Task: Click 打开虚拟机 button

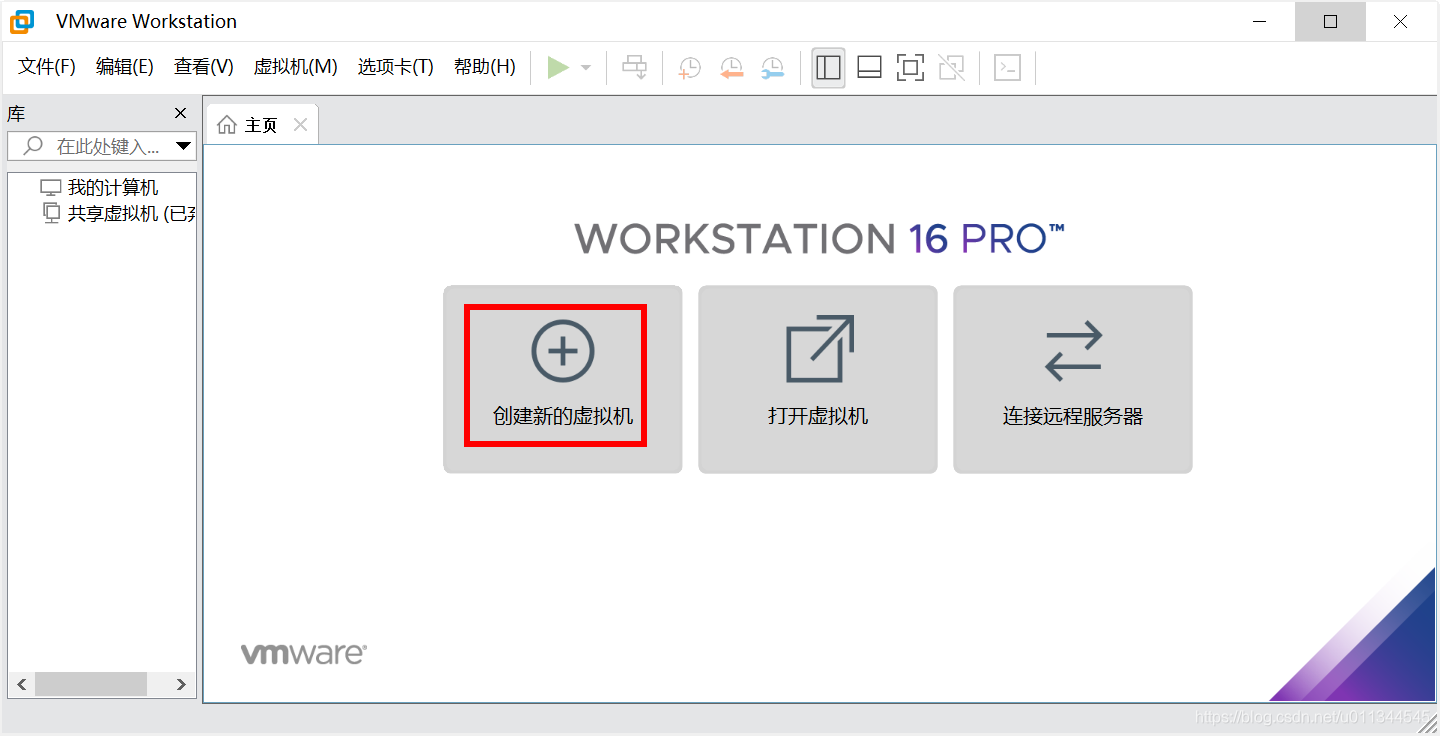Action: point(818,379)
